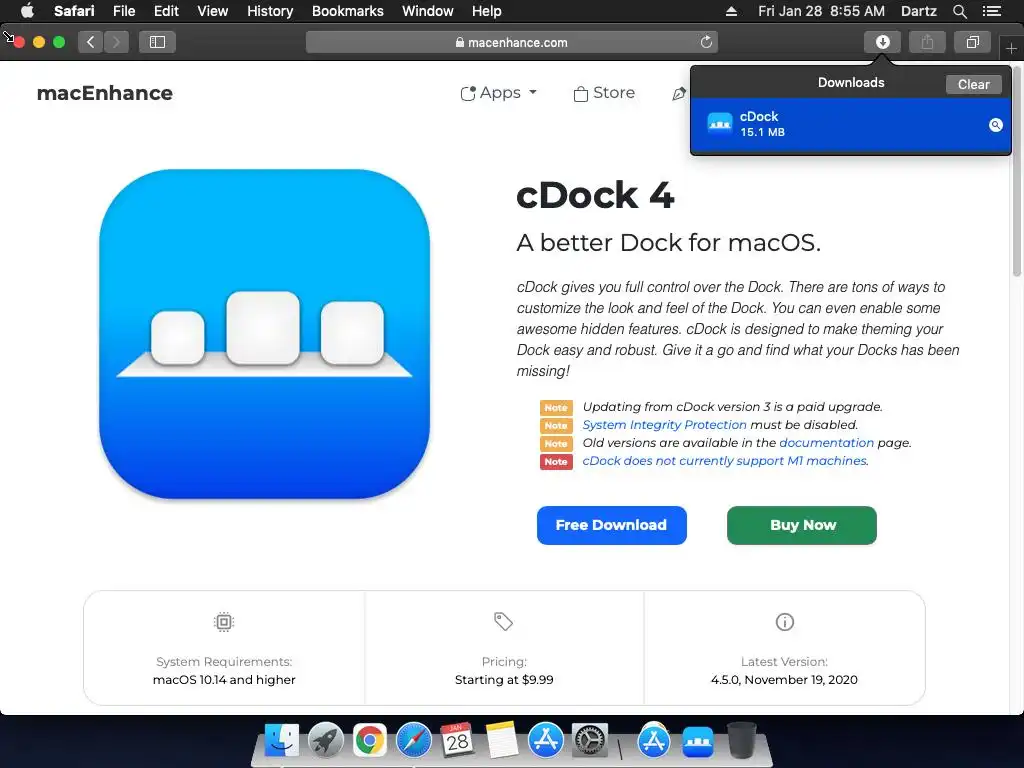This screenshot has width=1024, height=768.
Task: Launch cDock app from the Dock
Action: click(x=697, y=742)
